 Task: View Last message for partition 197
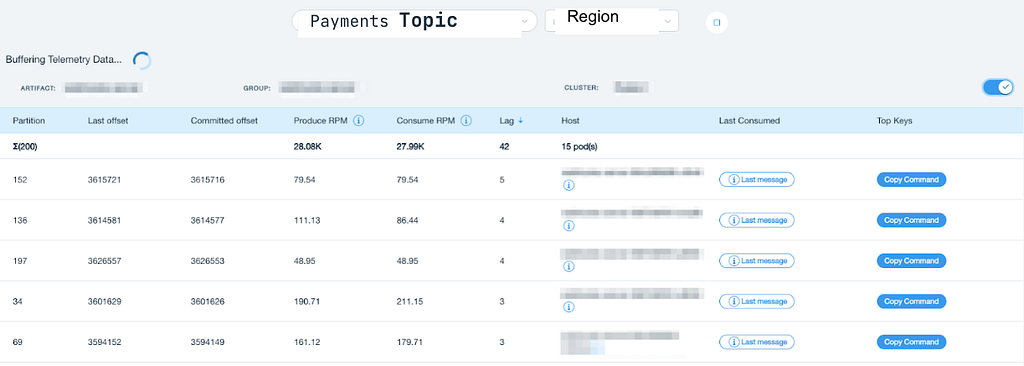pos(757,261)
